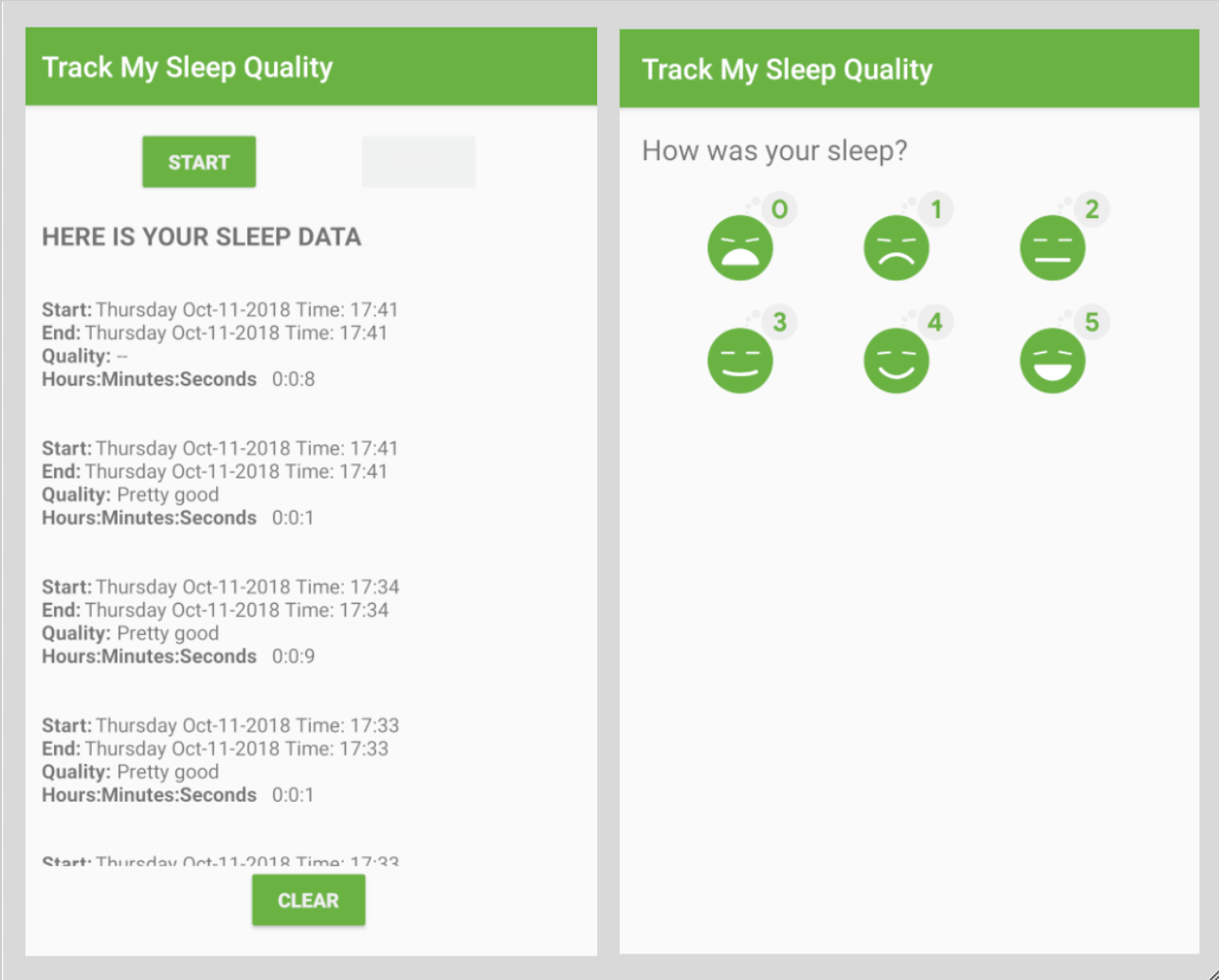This screenshot has width=1219, height=980.
Task: Click the "How was your sleep?" prompt
Action: point(774,151)
